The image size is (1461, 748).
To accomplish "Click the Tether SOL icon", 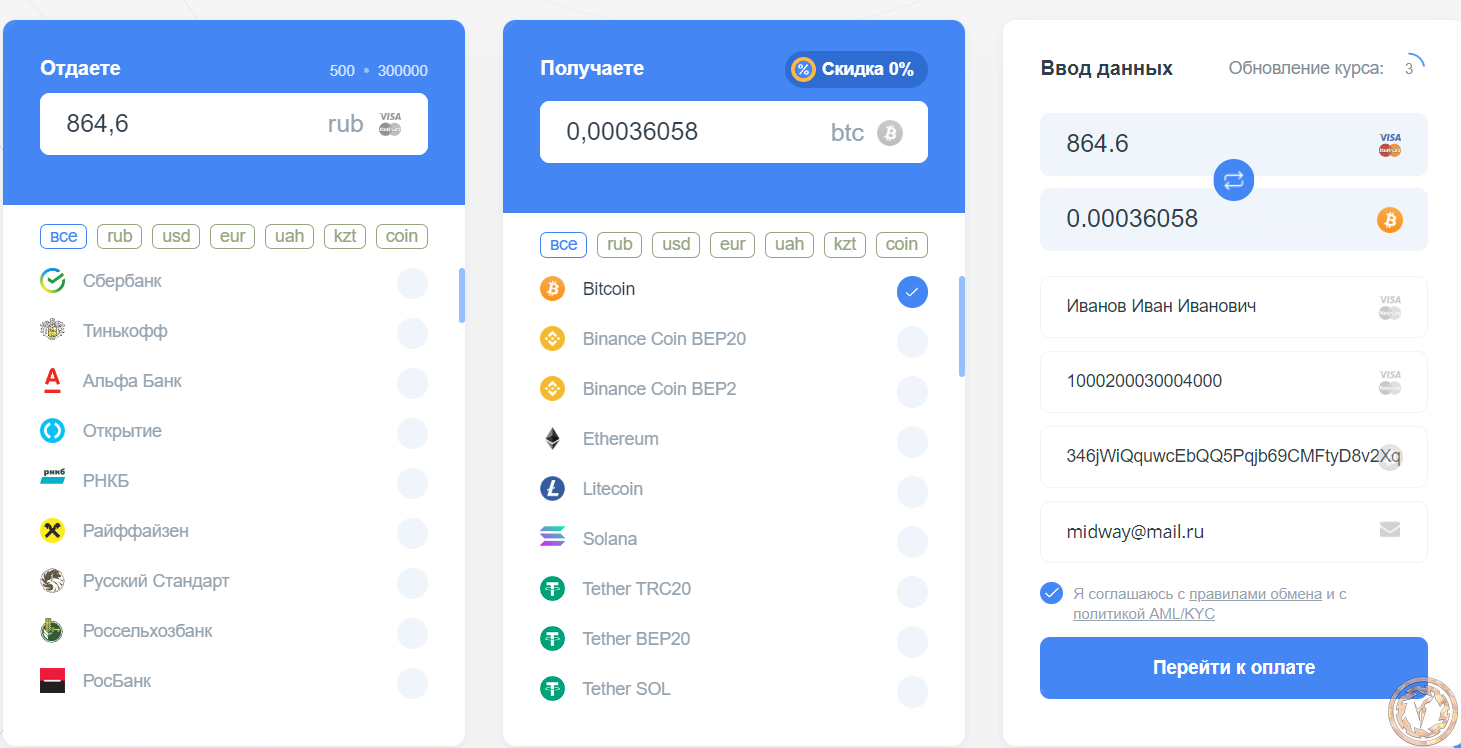I will point(552,689).
